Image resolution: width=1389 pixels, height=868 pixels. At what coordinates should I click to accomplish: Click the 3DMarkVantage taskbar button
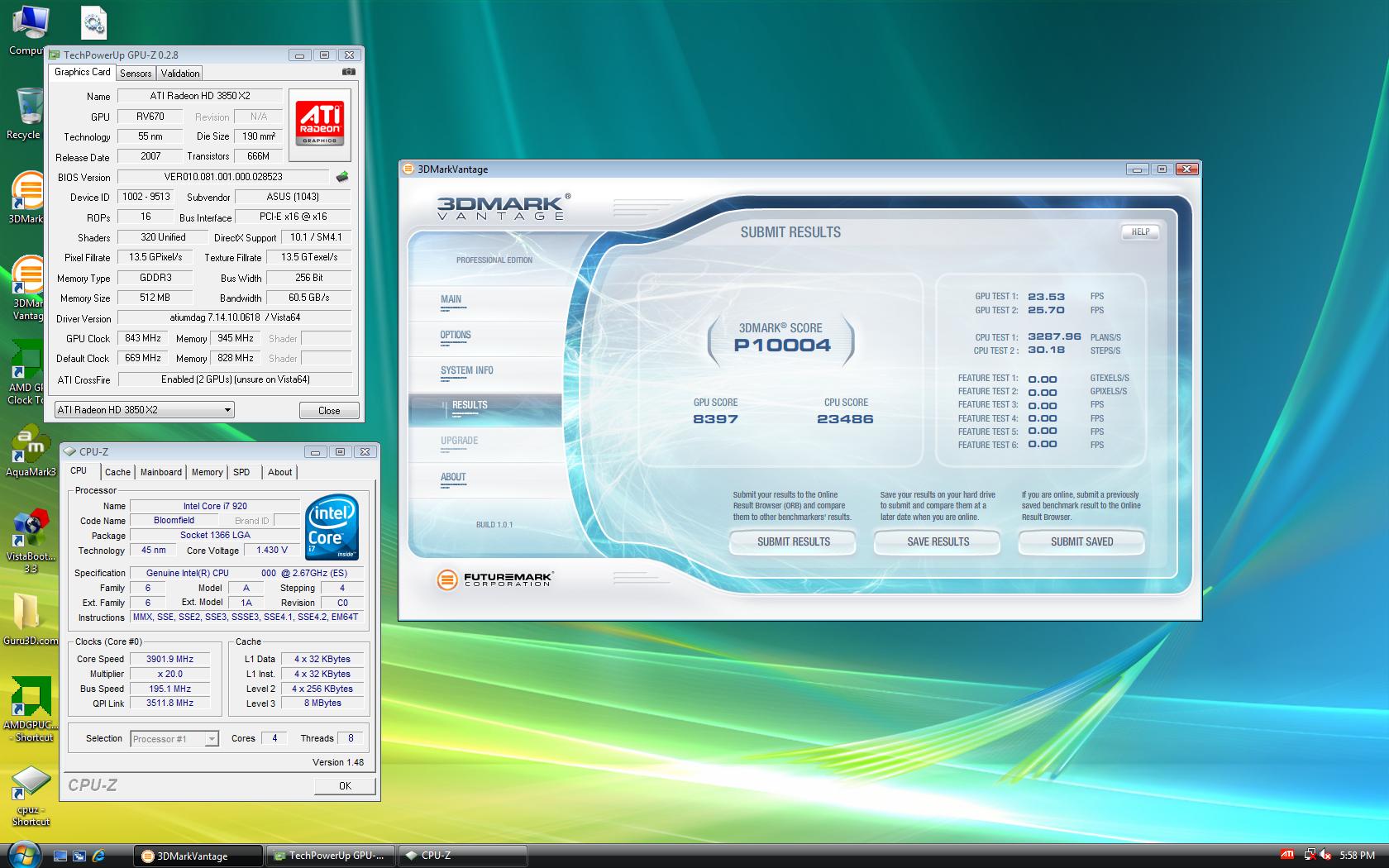pos(198,856)
